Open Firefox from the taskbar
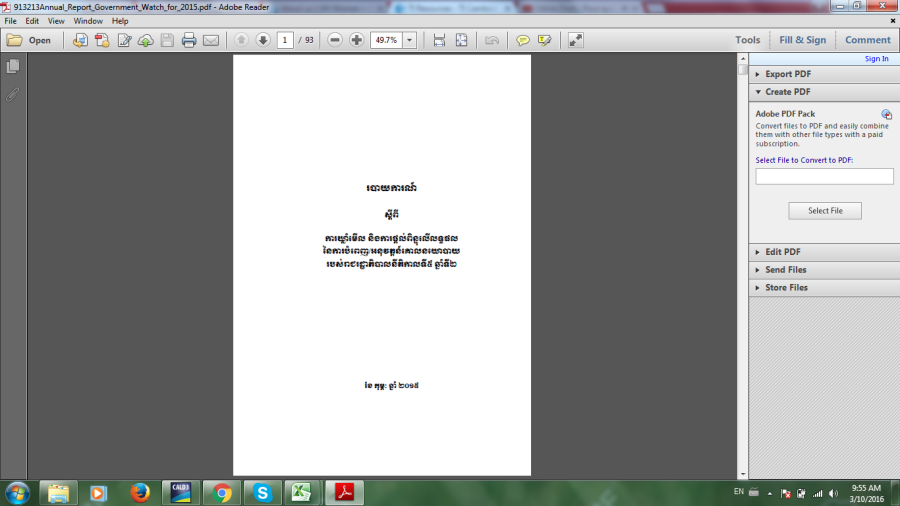Viewport: 900px width, 506px height. (140, 492)
